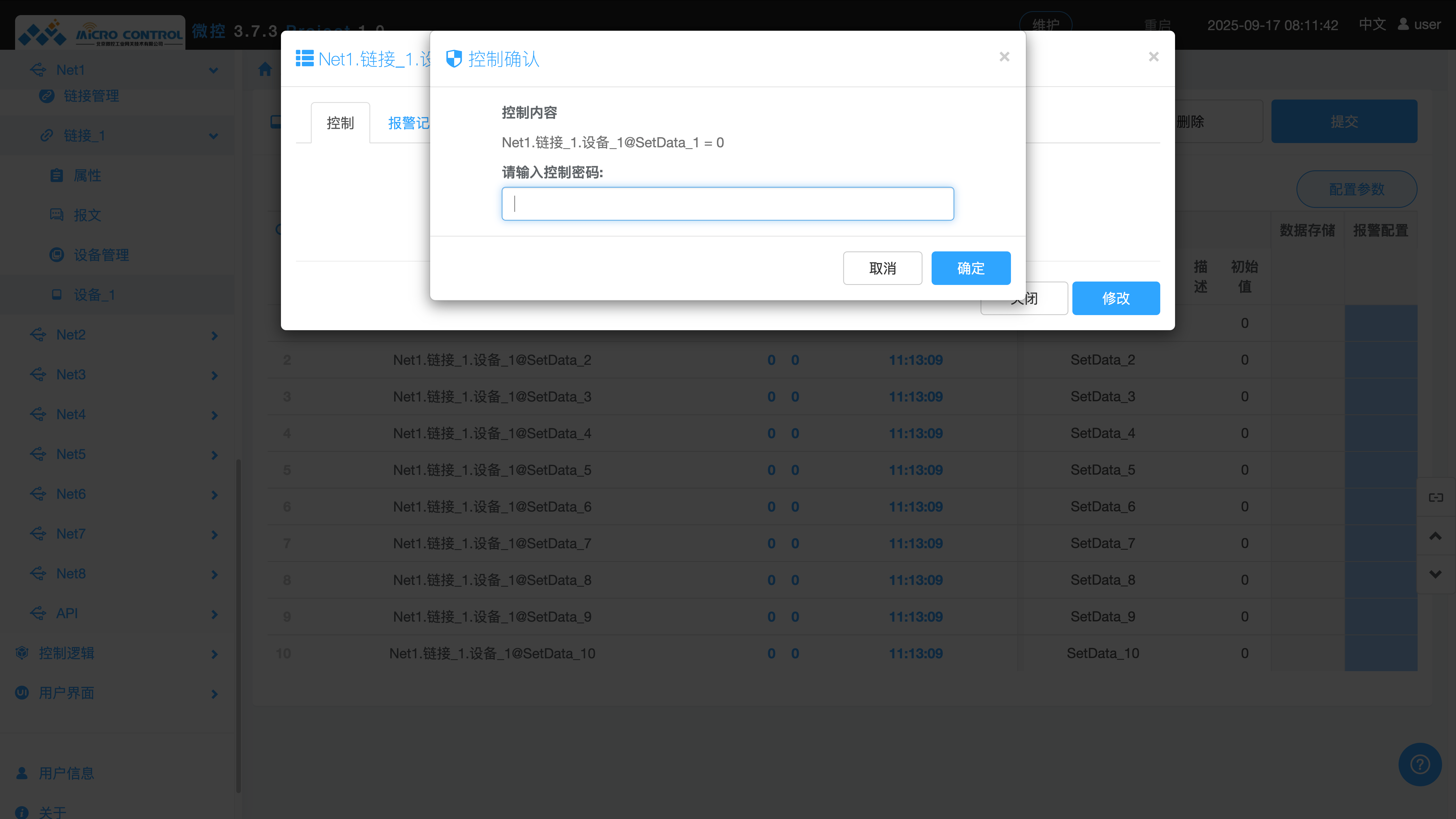The width and height of the screenshot is (1456, 819).
Task: Click the 修改 button
Action: pyautogui.click(x=1116, y=298)
